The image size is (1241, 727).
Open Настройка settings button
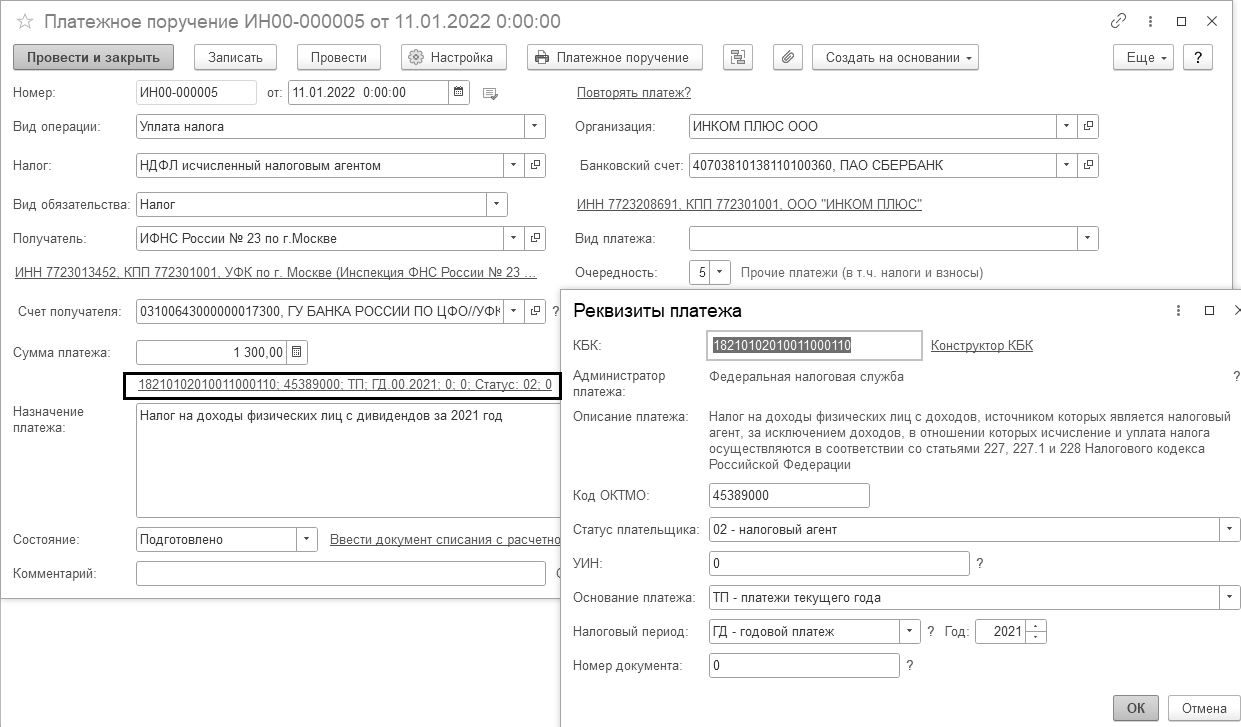tap(454, 57)
